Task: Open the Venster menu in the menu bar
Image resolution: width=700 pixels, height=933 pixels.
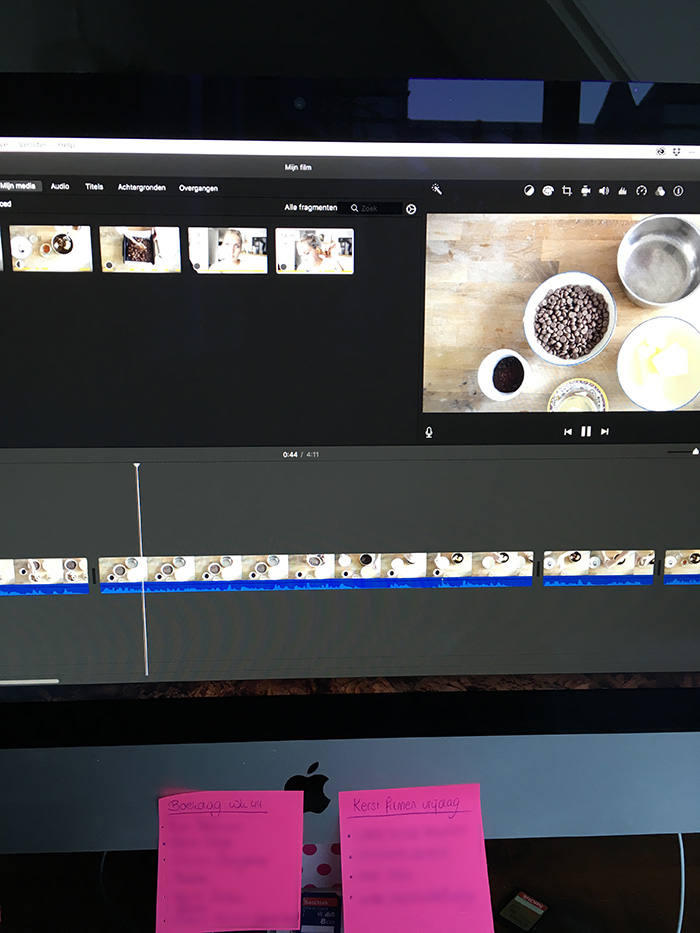Action: click(x=32, y=145)
